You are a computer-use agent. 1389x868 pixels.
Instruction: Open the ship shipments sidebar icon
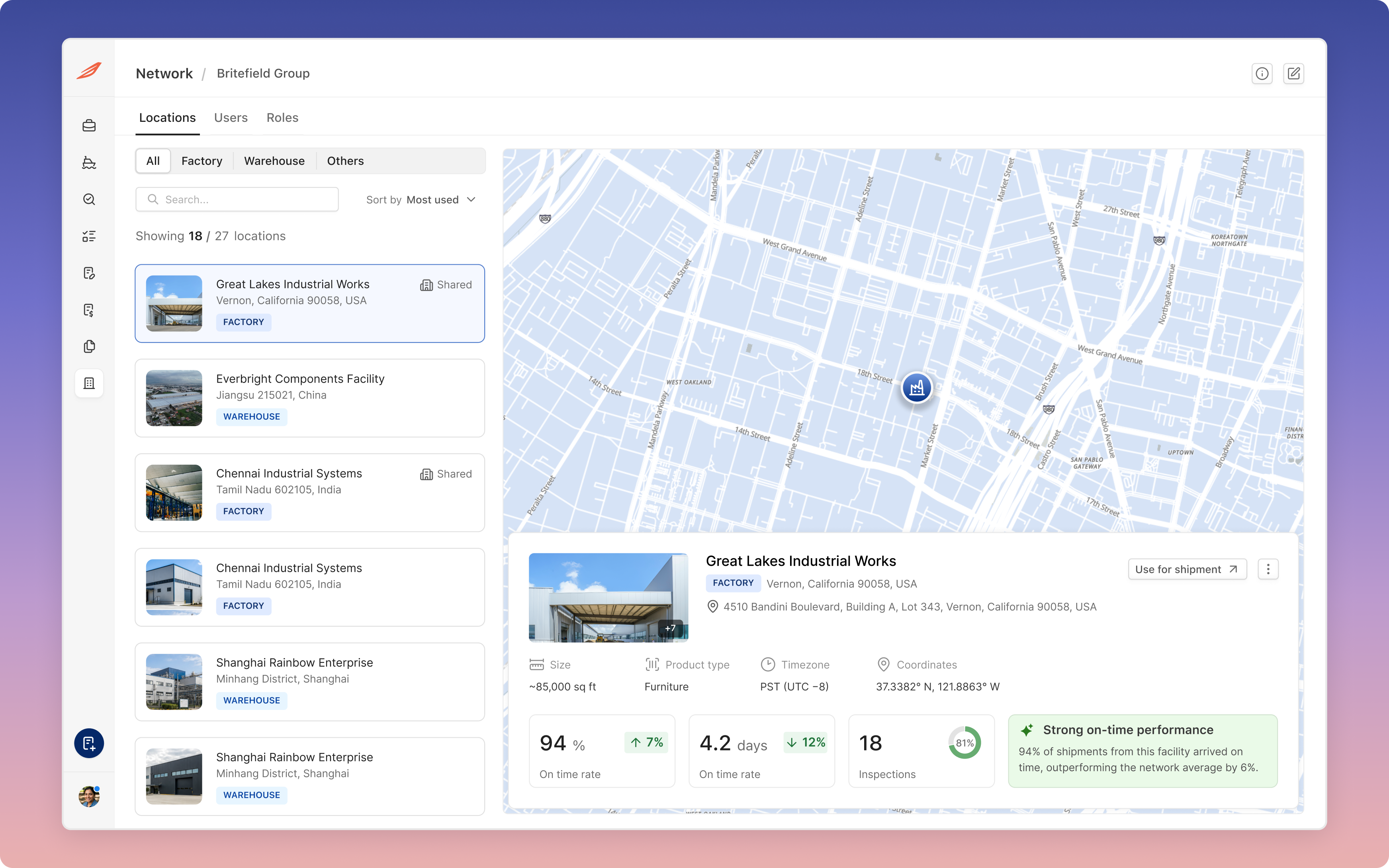coord(89,162)
